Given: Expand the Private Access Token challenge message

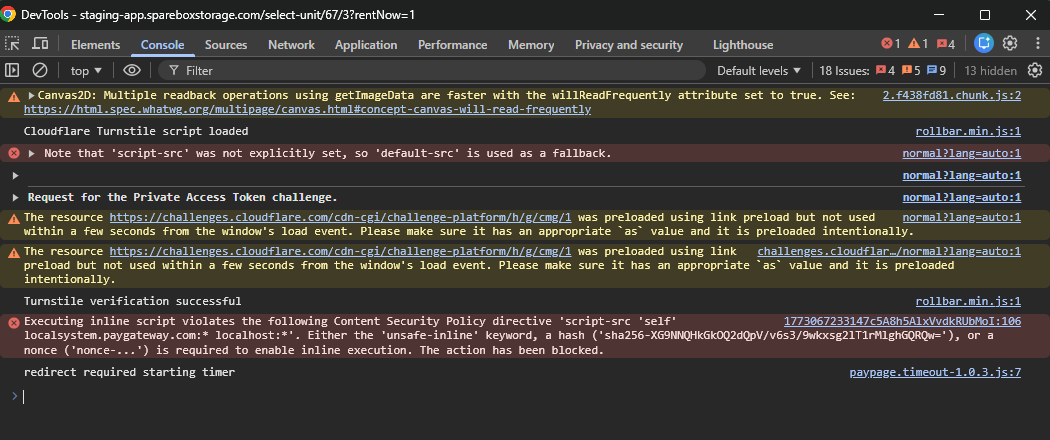Looking at the screenshot, I should 16,198.
